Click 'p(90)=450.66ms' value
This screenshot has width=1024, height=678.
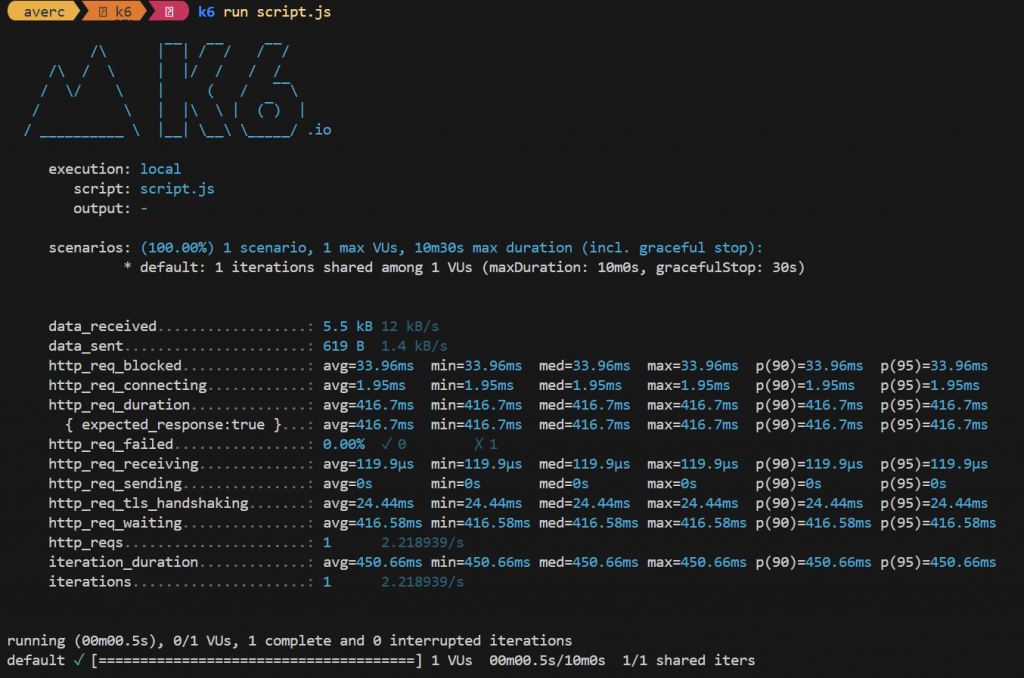coord(813,562)
